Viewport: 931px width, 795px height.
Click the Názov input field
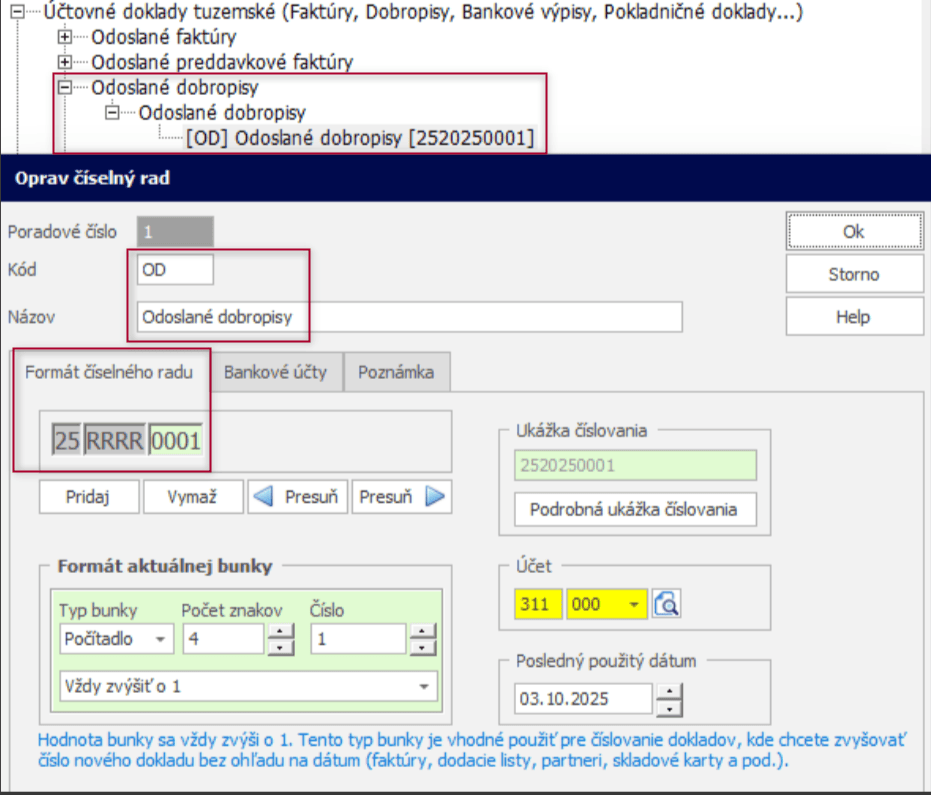pos(410,317)
